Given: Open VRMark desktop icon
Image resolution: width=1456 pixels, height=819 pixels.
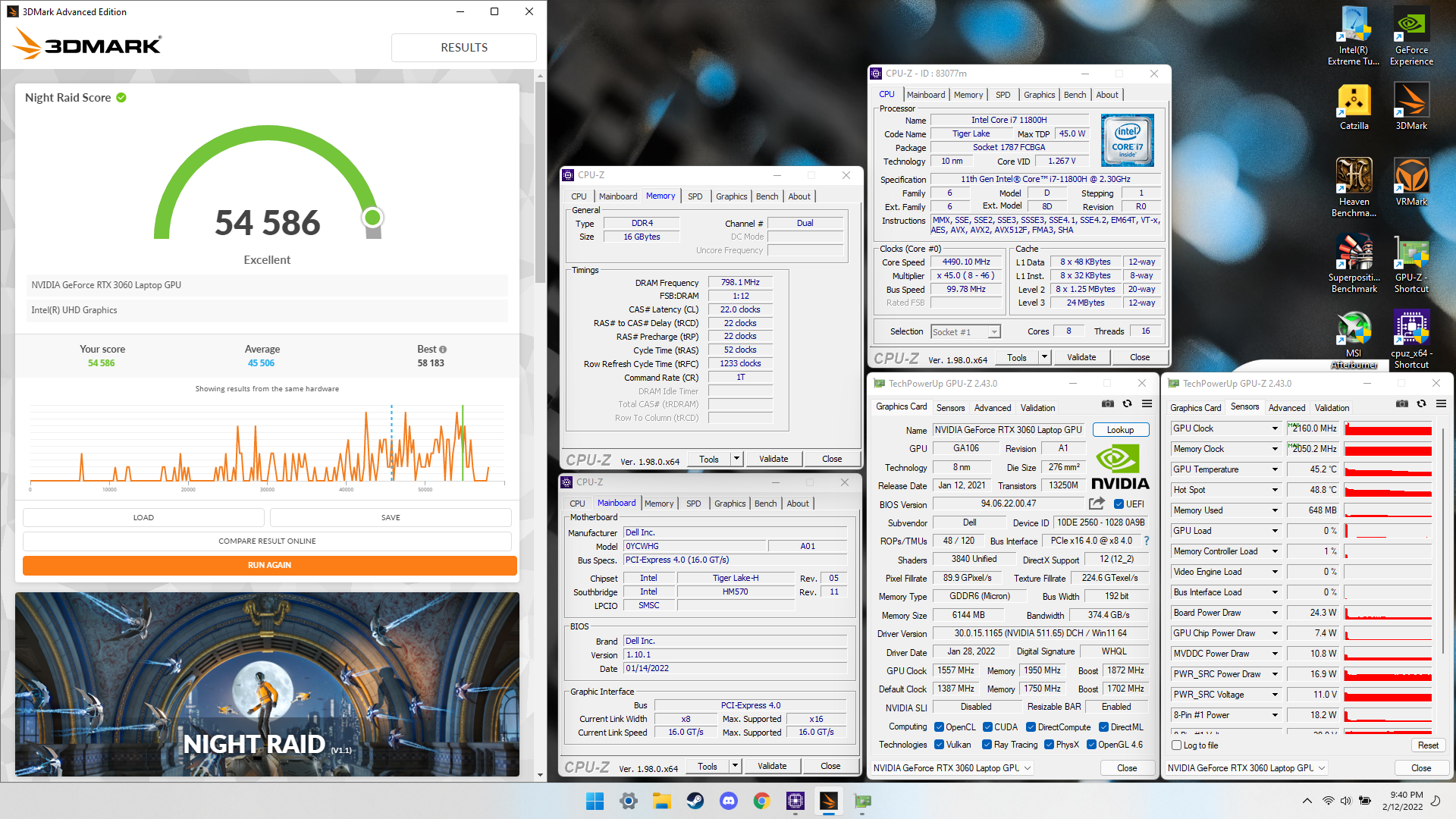Looking at the screenshot, I should pyautogui.click(x=1411, y=183).
